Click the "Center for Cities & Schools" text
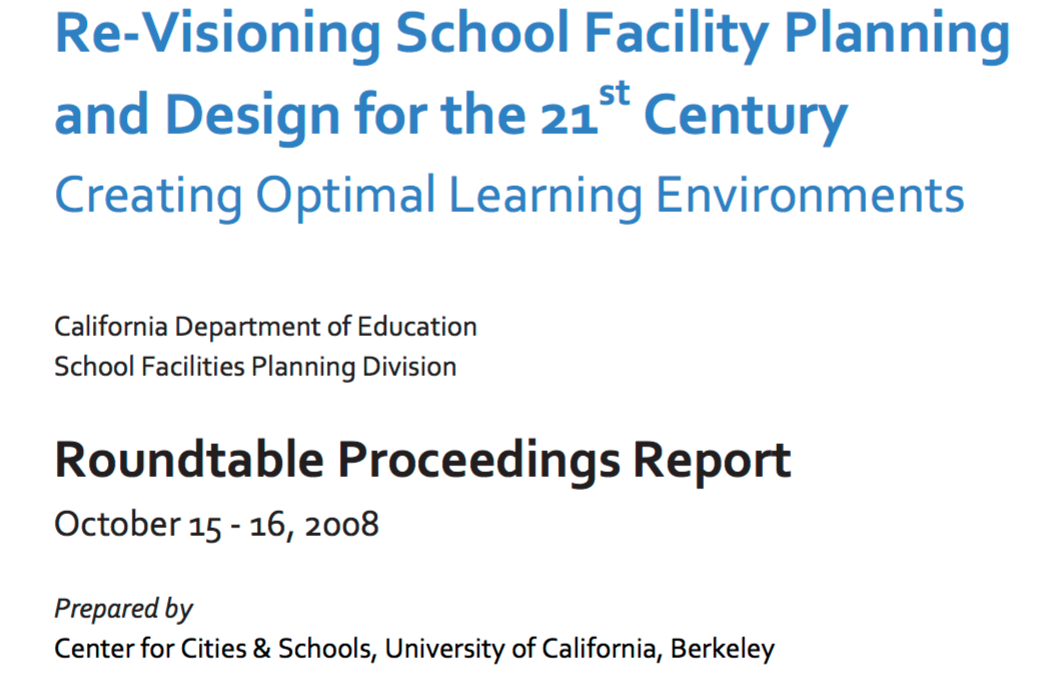 213,649
